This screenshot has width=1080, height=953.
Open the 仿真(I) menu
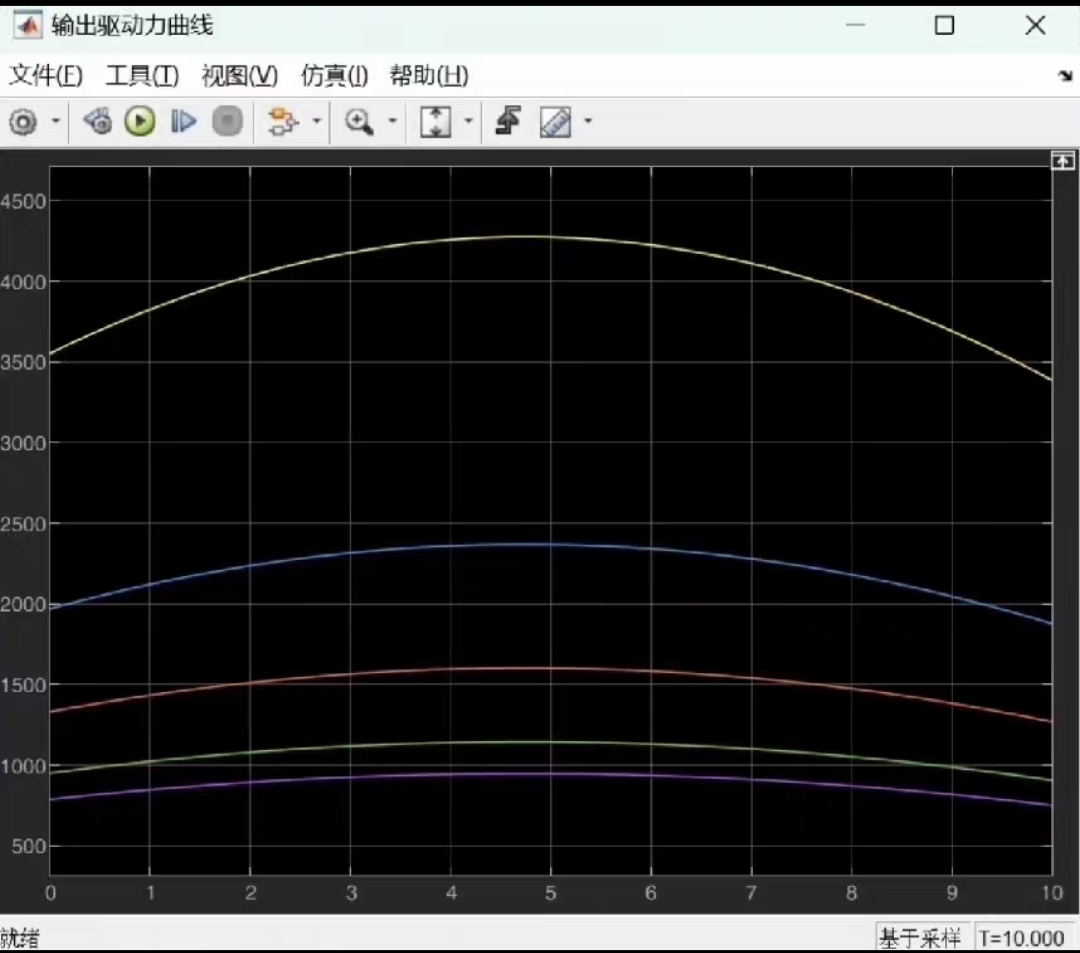pyautogui.click(x=334, y=75)
